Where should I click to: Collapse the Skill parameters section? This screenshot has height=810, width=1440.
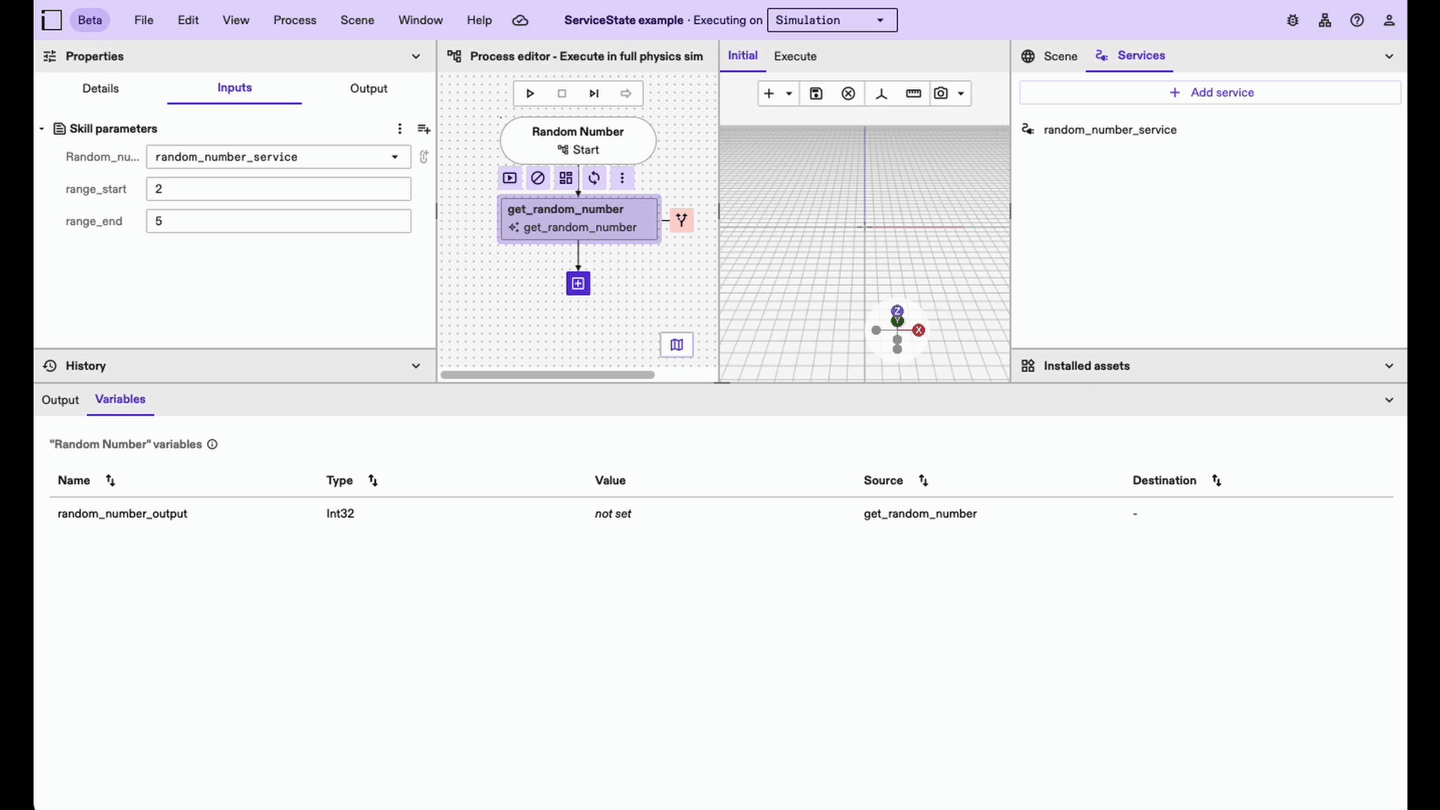coord(42,129)
